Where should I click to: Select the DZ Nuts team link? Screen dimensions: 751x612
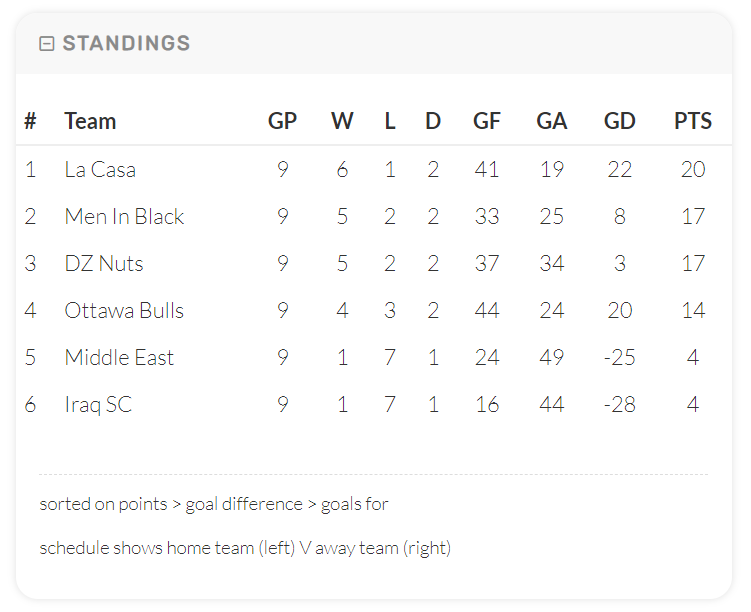pyautogui.click(x=104, y=264)
